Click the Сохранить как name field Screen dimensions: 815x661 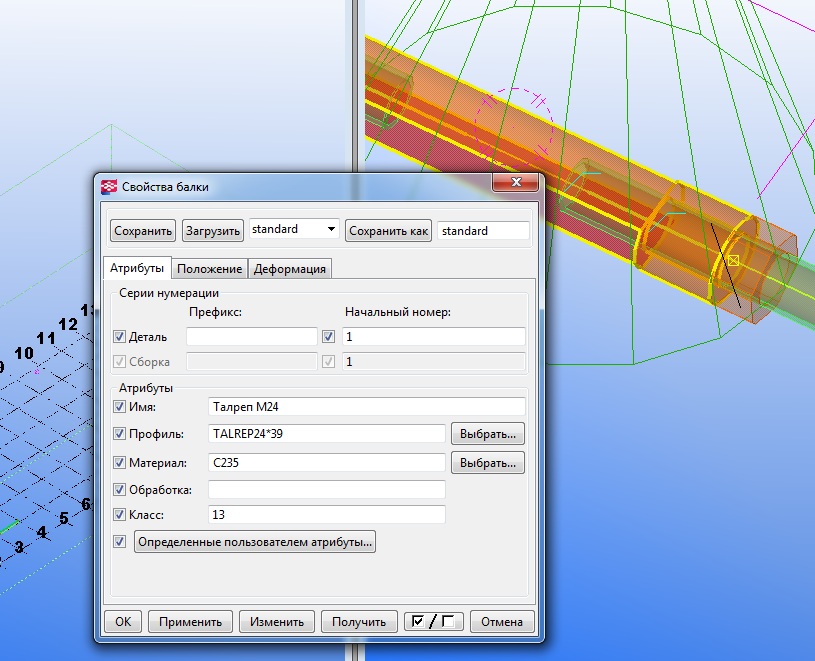coord(483,231)
